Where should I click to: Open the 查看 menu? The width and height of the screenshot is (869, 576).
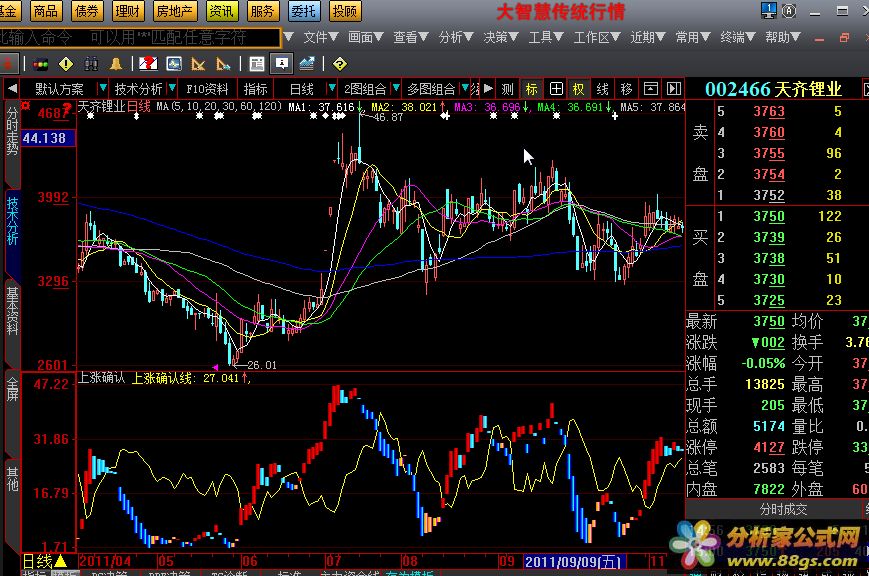coord(411,37)
